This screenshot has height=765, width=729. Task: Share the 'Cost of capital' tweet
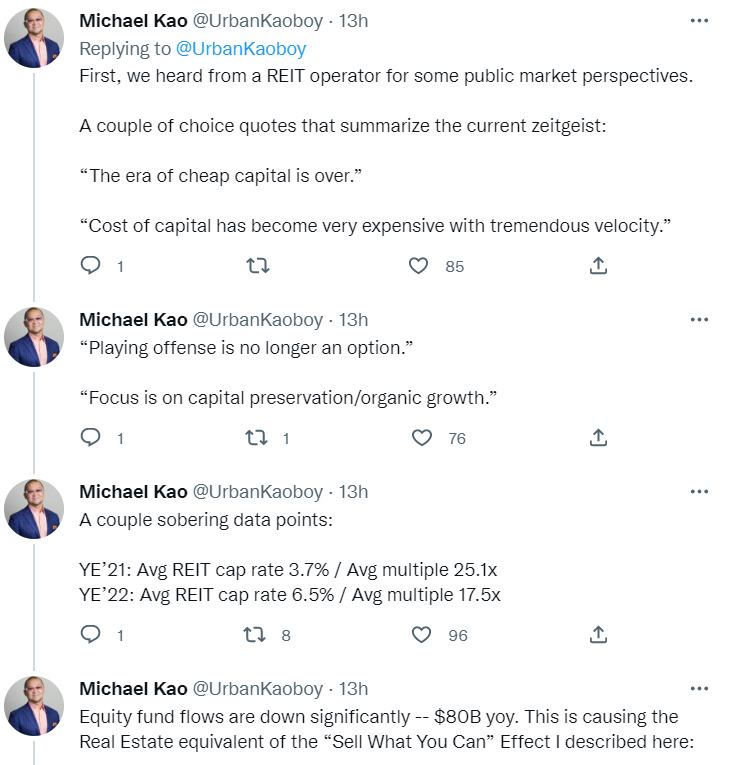point(598,266)
